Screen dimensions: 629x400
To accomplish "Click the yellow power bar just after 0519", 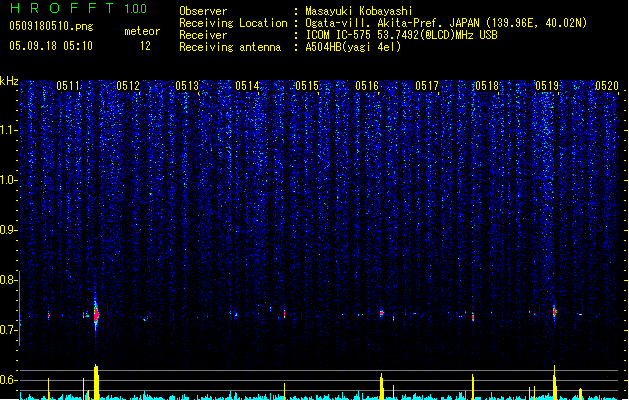I will coord(555,382).
